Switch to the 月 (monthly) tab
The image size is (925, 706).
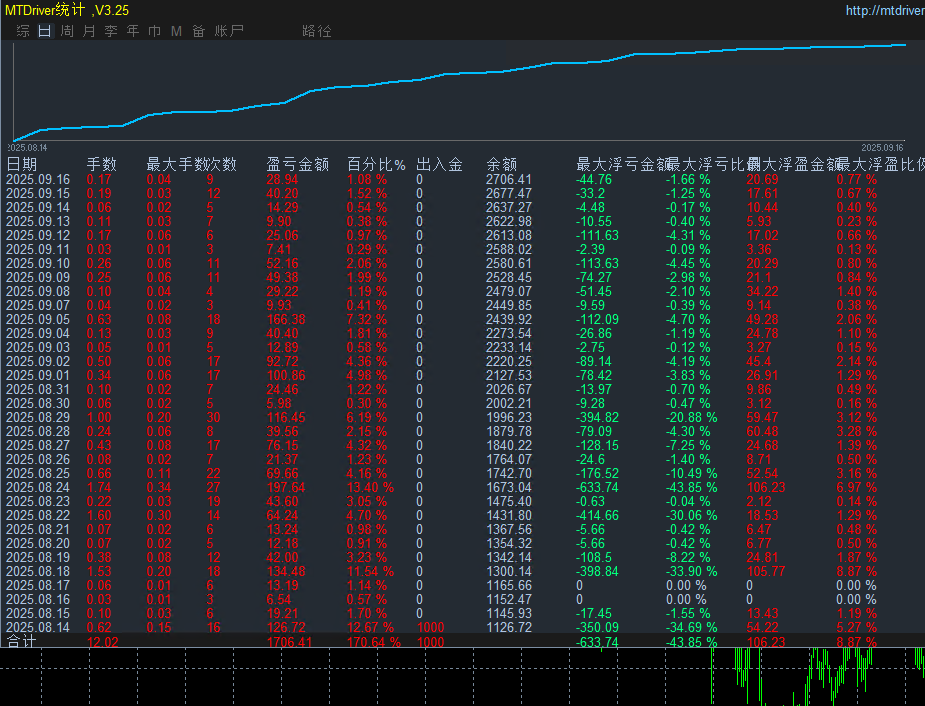(x=89, y=31)
